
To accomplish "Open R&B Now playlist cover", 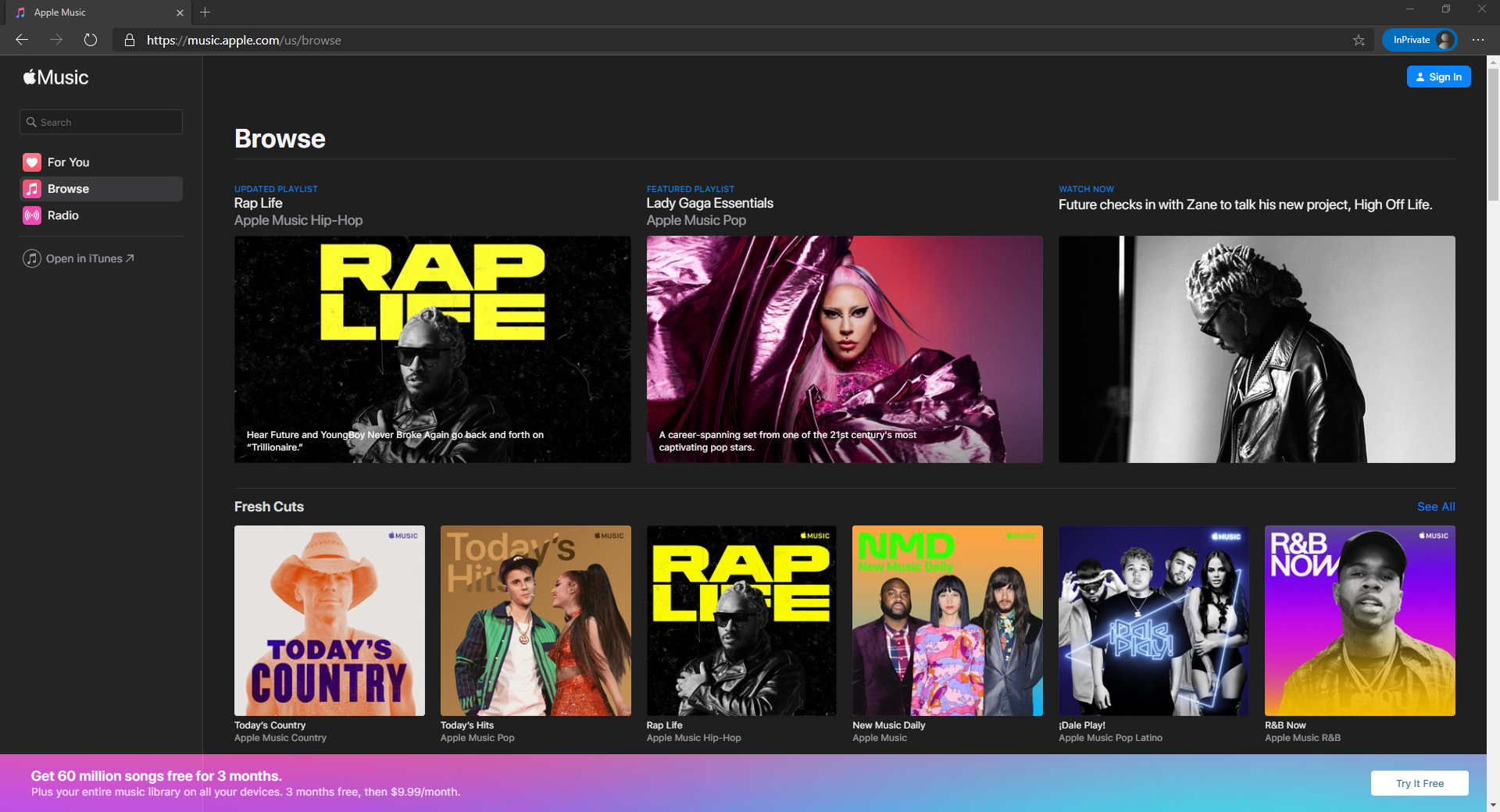I will 1360,621.
